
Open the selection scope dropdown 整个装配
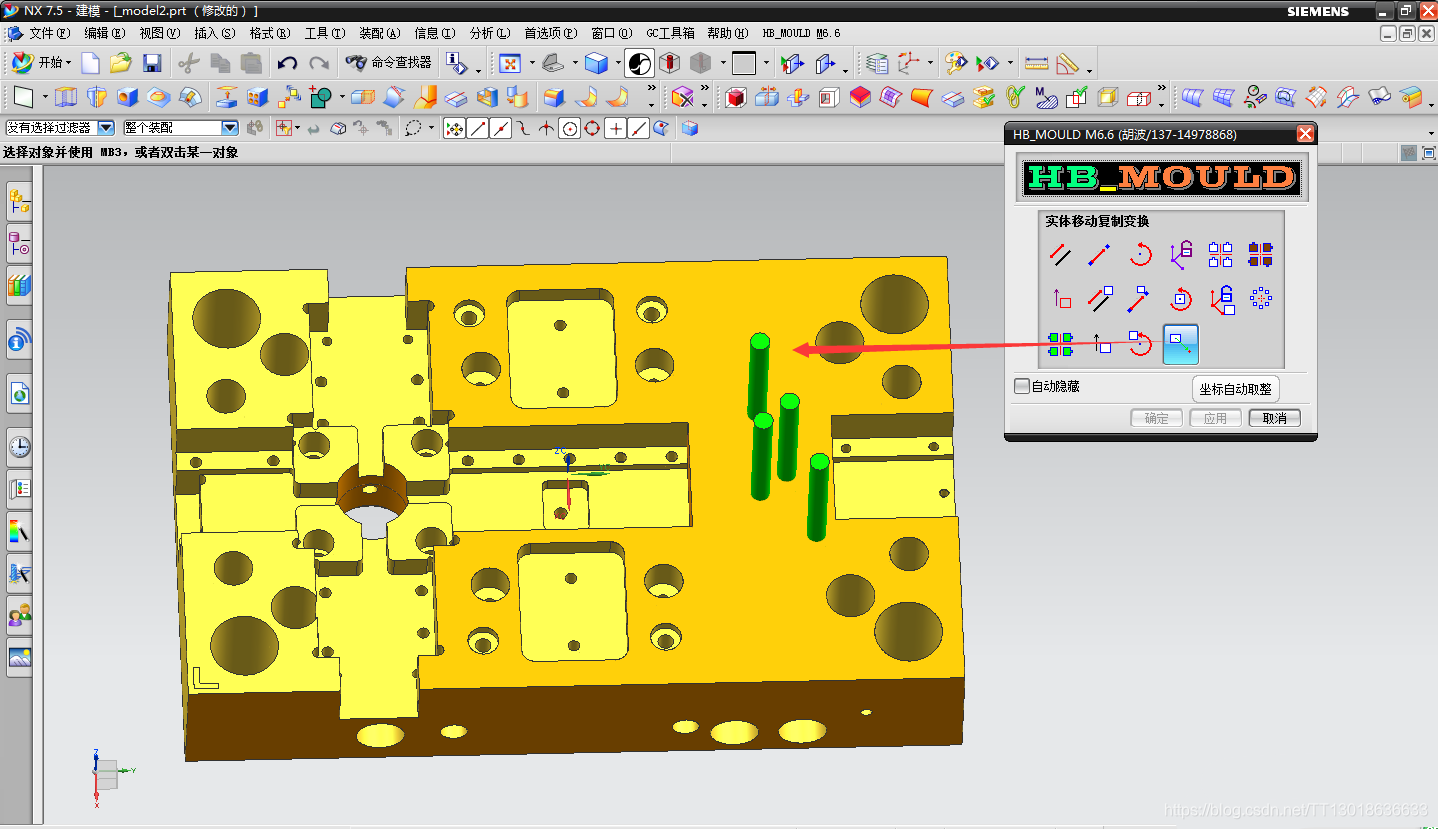click(x=229, y=128)
